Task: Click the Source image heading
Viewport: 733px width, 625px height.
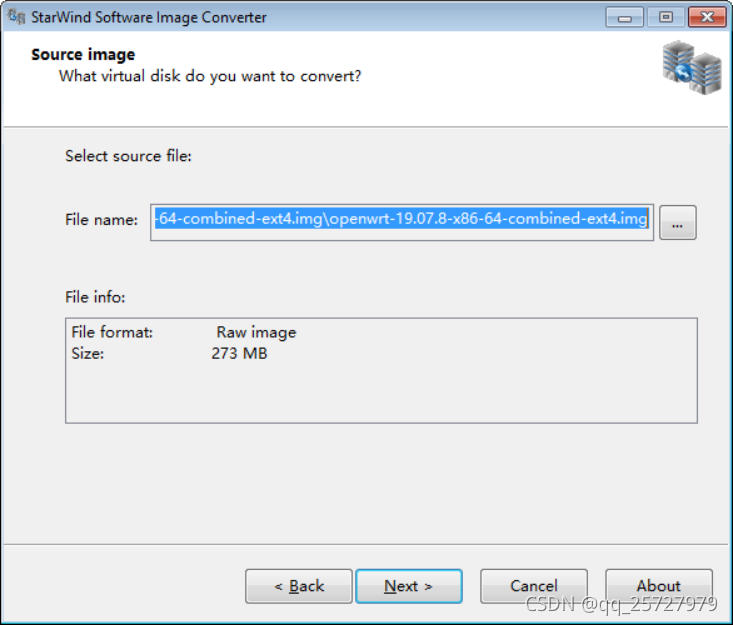Action: pyautogui.click(x=83, y=55)
